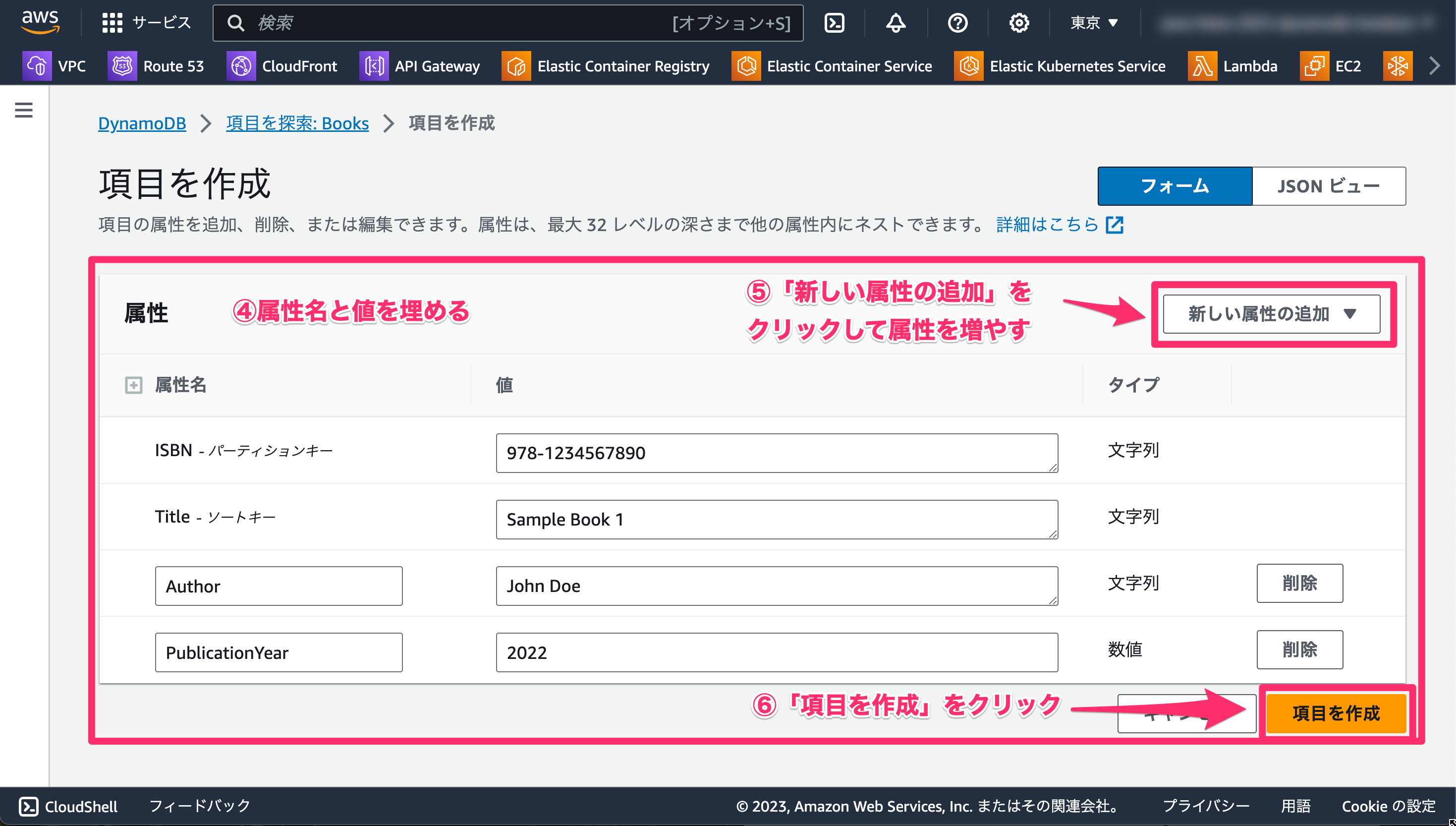Click 文字列 type text in Author row
Screen dimensions: 1456x826
[x=1133, y=583]
